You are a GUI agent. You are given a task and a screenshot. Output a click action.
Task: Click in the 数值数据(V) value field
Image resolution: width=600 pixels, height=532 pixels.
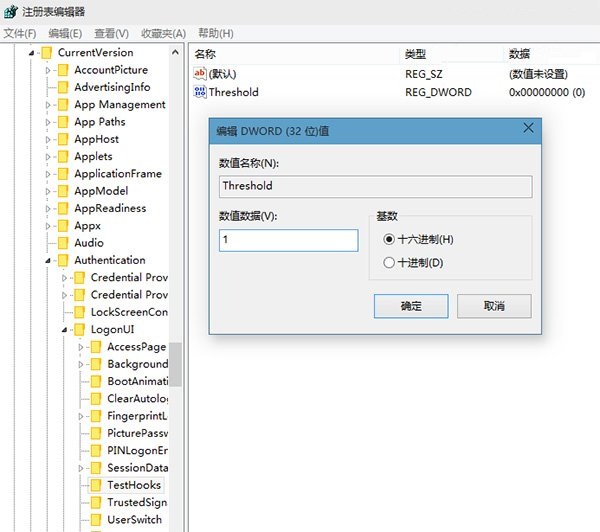(x=289, y=240)
